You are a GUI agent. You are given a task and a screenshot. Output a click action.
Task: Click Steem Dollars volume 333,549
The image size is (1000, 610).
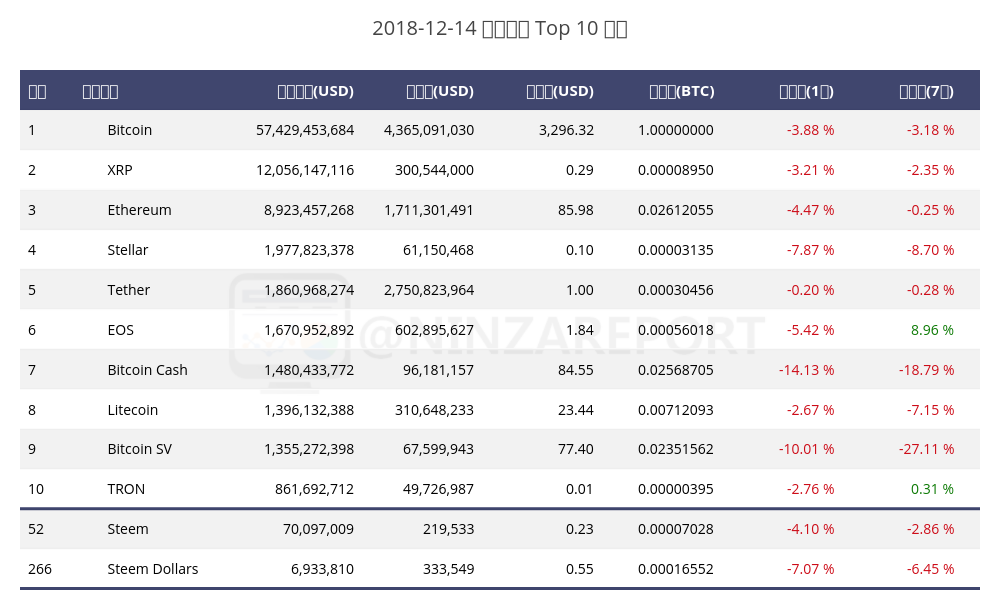pyautogui.click(x=448, y=569)
